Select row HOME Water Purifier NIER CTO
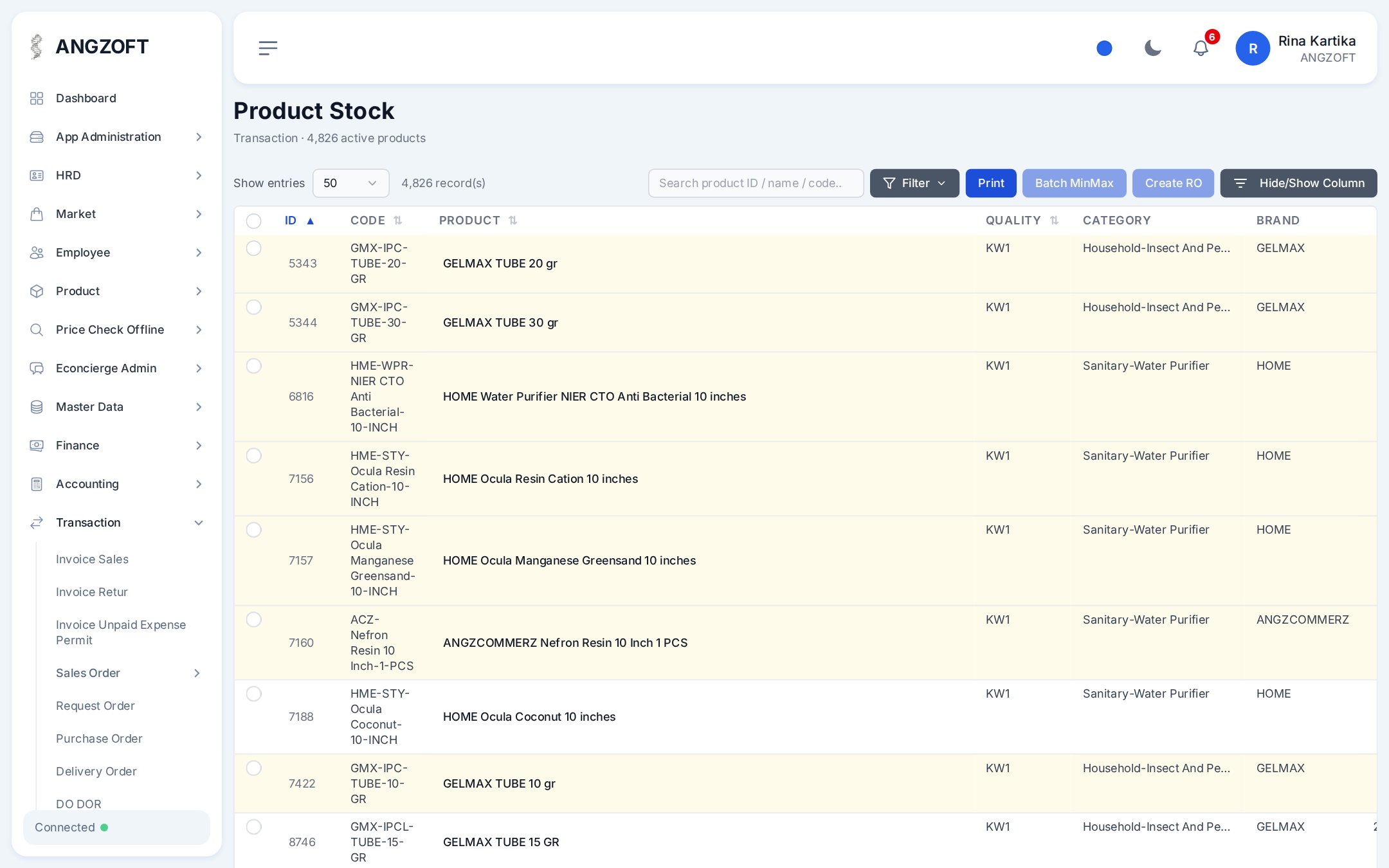 (x=254, y=366)
